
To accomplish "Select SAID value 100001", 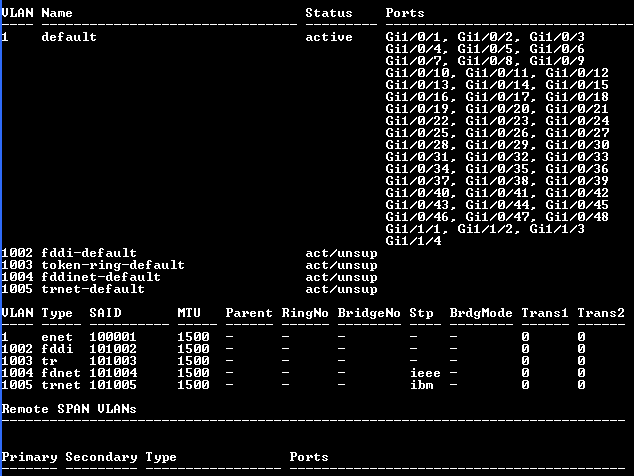I will click(113, 337).
